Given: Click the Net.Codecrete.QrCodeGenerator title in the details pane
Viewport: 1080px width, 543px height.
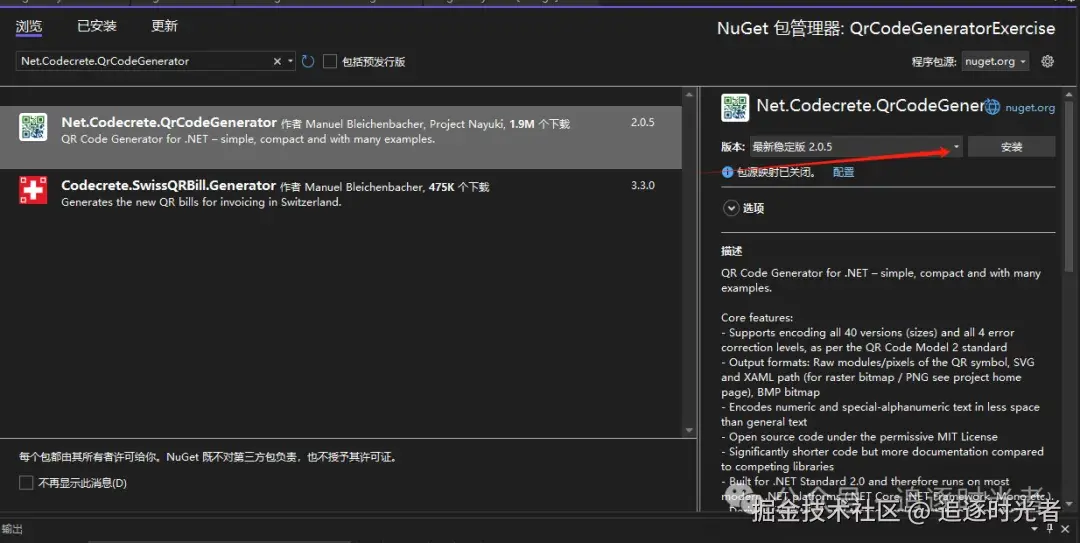Looking at the screenshot, I should 870,105.
